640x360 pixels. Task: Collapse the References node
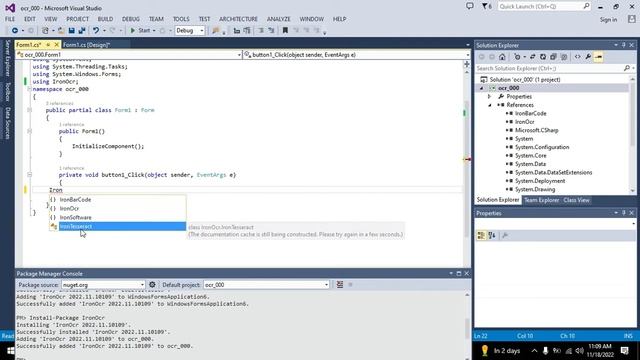coord(490,105)
